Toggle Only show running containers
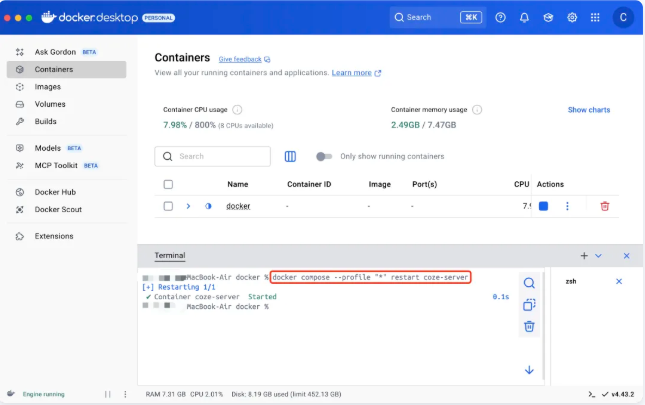 [323, 156]
